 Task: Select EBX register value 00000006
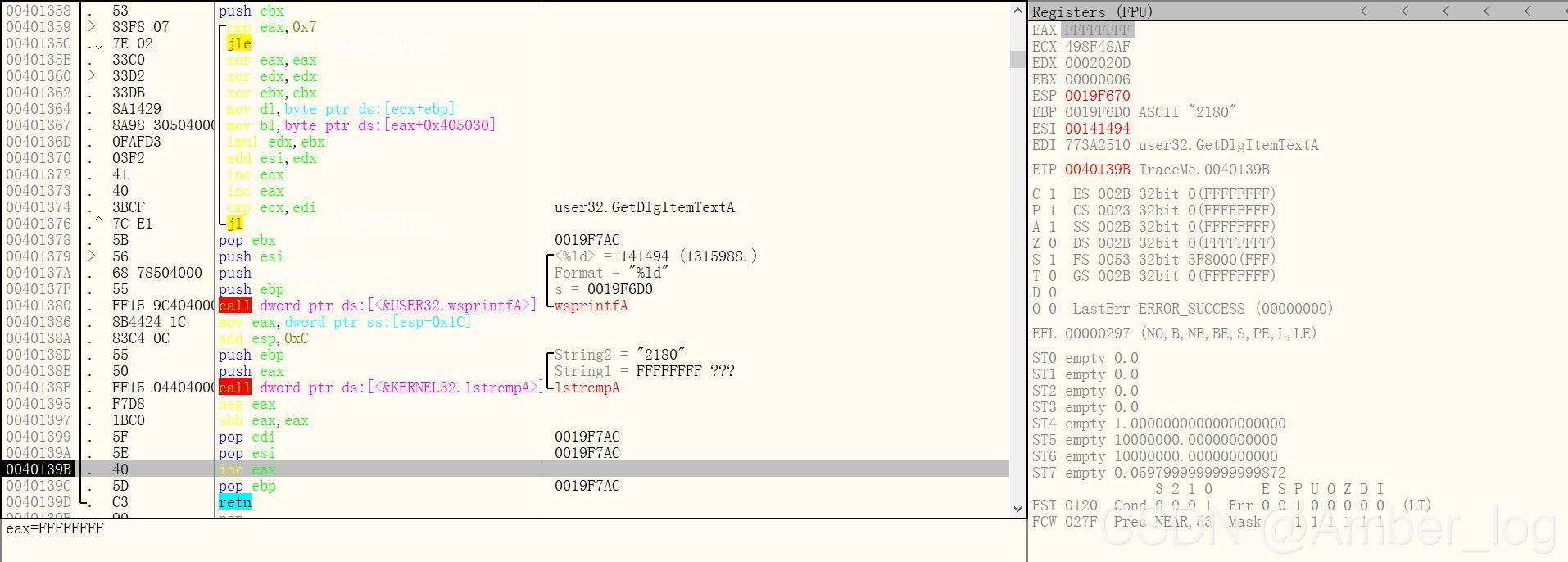[x=1098, y=79]
